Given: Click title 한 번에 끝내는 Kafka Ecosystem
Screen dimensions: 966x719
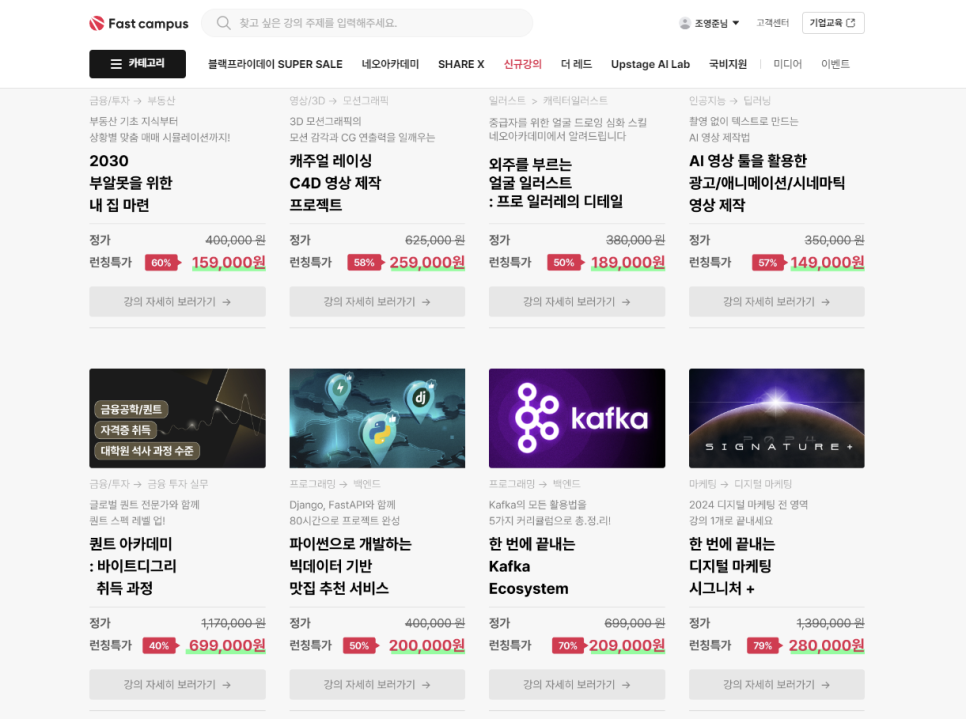Looking at the screenshot, I should pyautogui.click(x=532, y=566).
